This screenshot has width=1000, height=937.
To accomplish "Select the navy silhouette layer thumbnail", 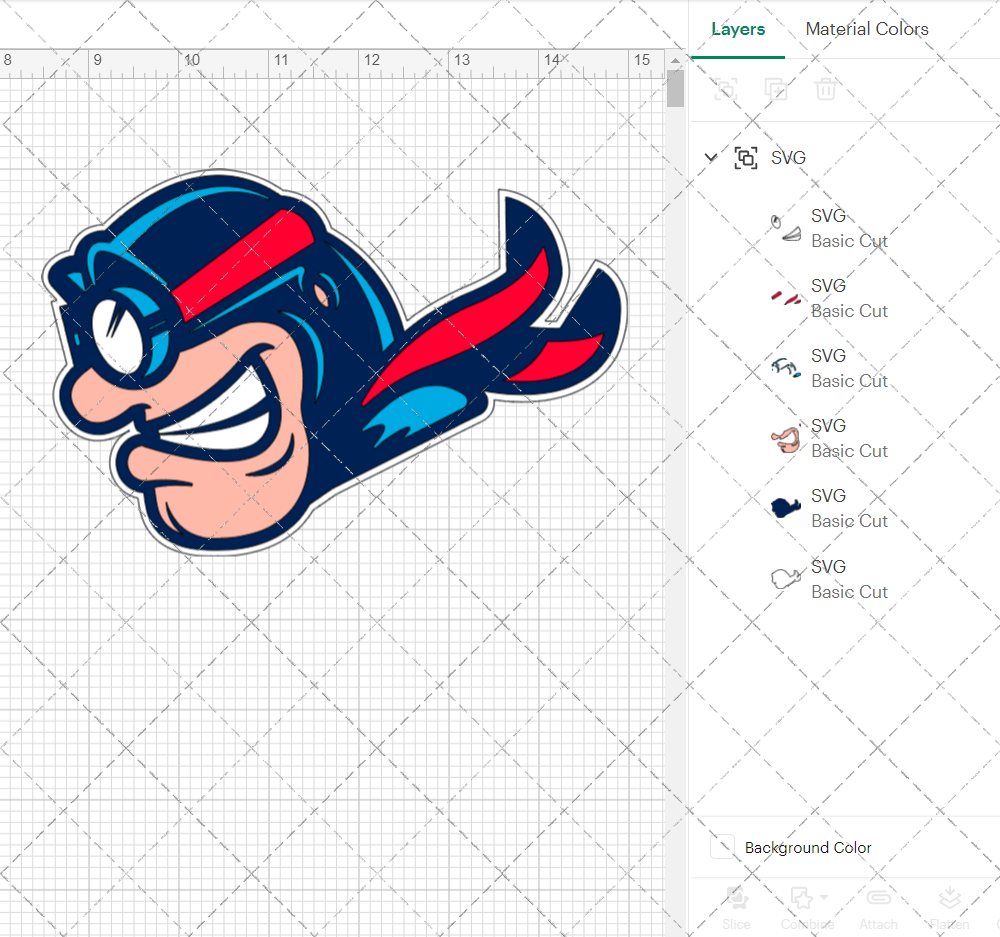I will click(786, 508).
